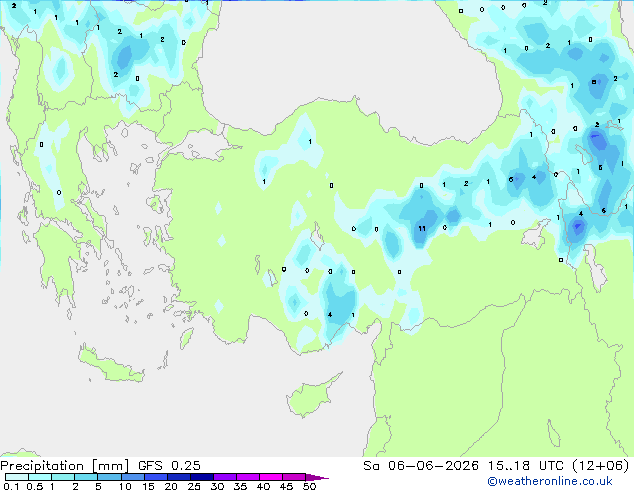
Task: Pick the 1–2 mm legend color box
Action: click(63, 477)
